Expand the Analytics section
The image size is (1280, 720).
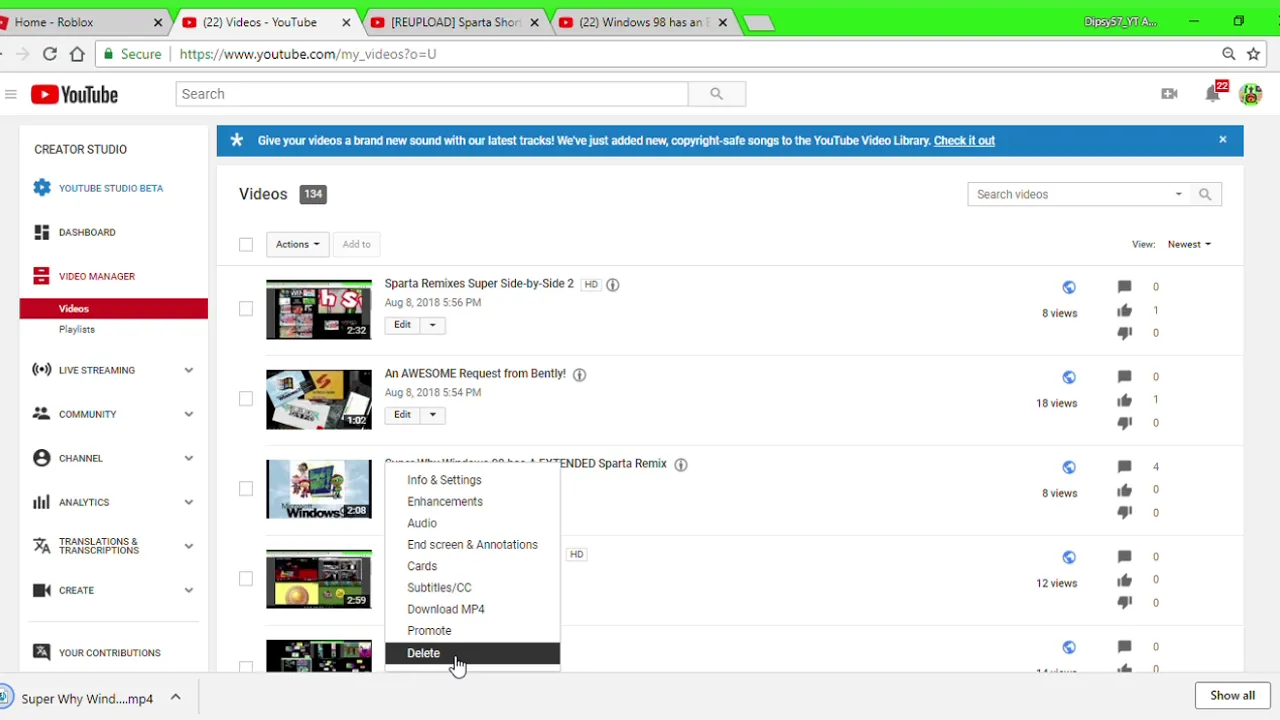click(188, 502)
